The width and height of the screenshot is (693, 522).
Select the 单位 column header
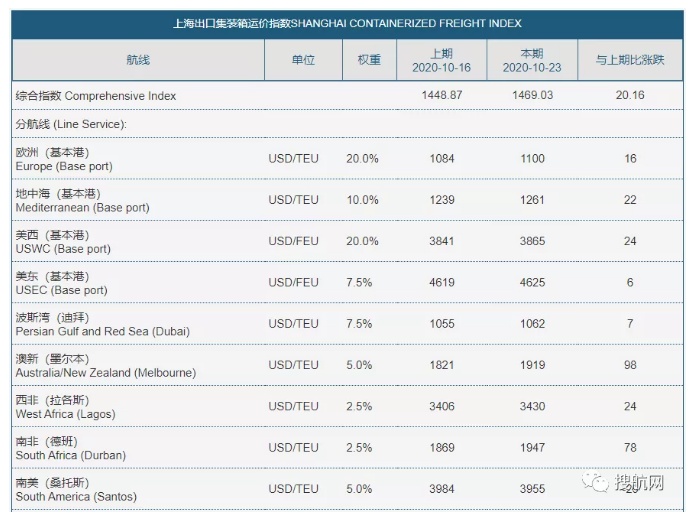click(303, 60)
